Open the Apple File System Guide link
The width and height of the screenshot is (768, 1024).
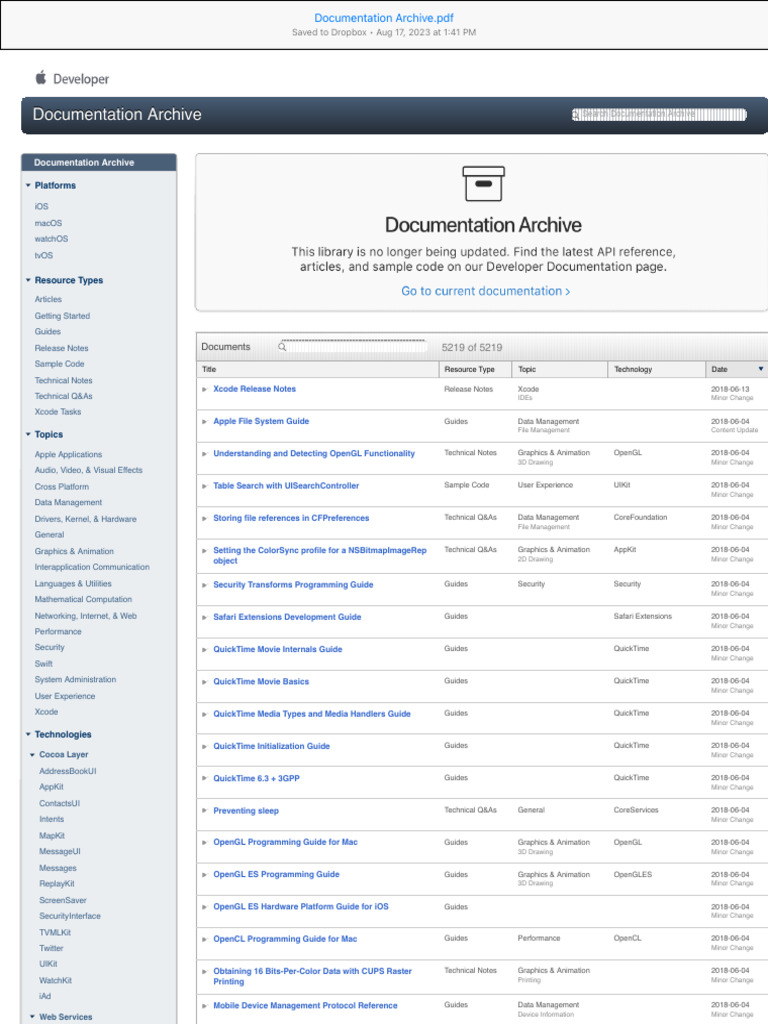[261, 421]
